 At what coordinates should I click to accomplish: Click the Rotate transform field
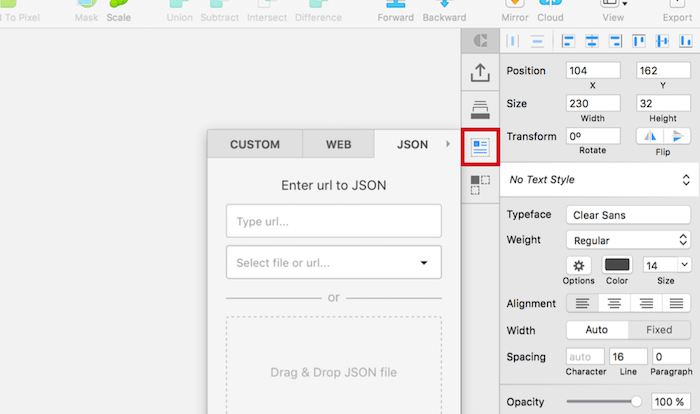[x=593, y=136]
